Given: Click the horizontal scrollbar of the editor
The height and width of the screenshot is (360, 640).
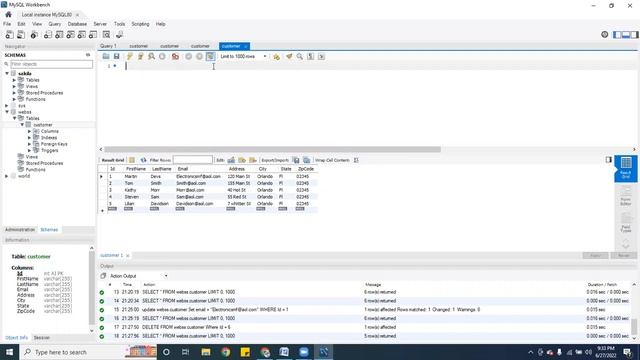Looking at the screenshot, I should click(x=272, y=149).
